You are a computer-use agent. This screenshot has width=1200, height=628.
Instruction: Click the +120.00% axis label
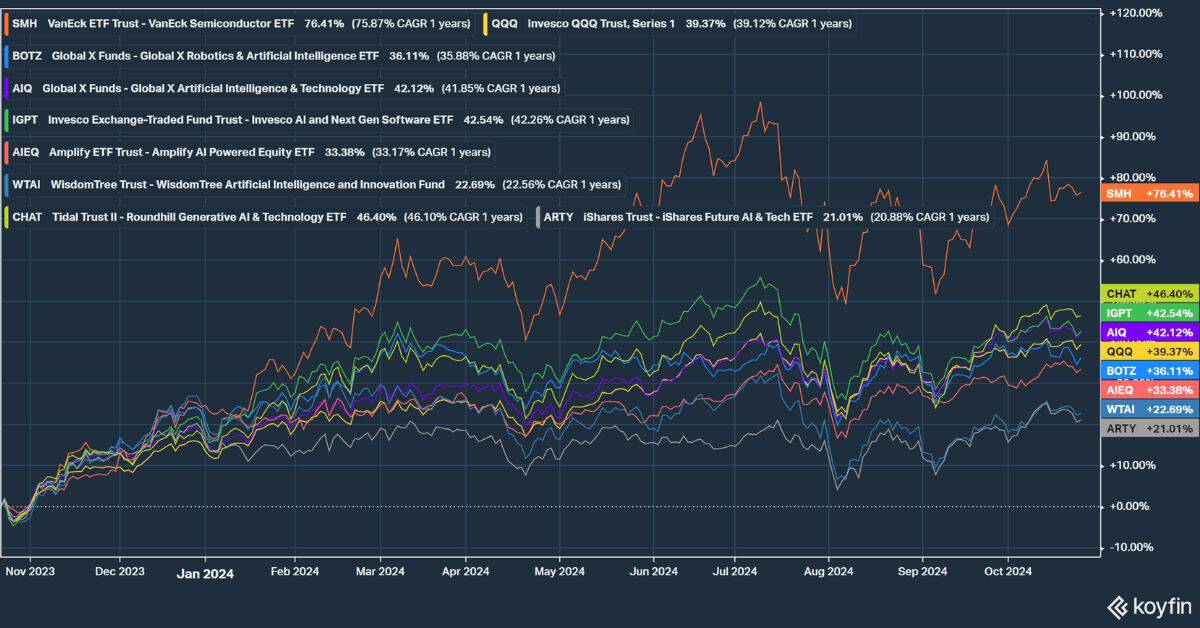(x=1135, y=13)
